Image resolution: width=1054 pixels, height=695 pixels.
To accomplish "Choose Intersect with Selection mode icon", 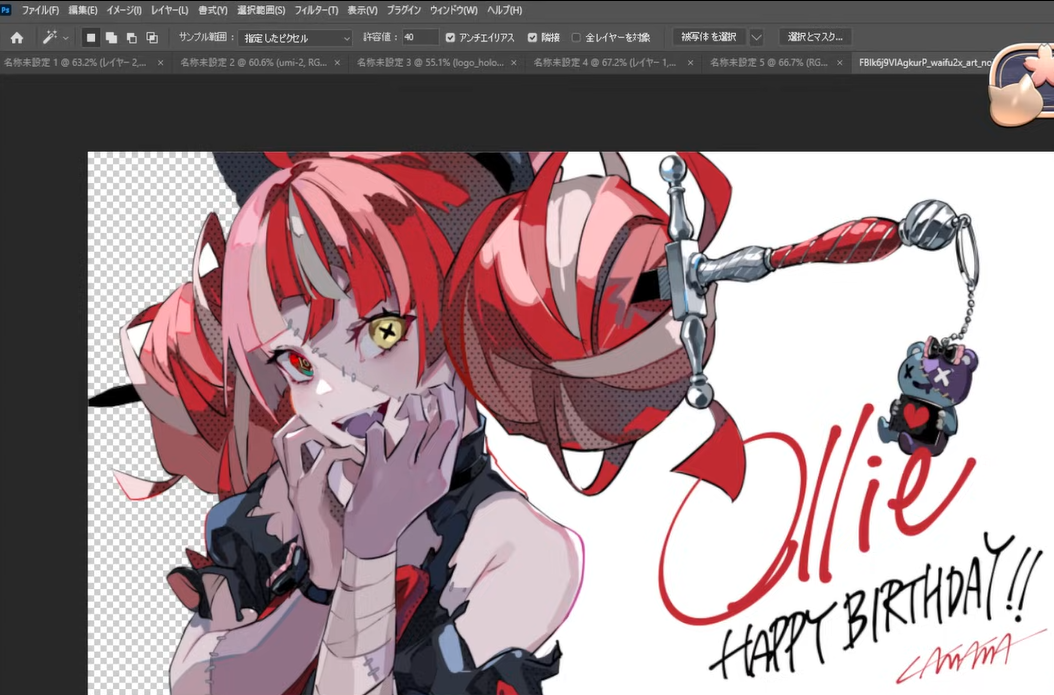I will pos(153,38).
